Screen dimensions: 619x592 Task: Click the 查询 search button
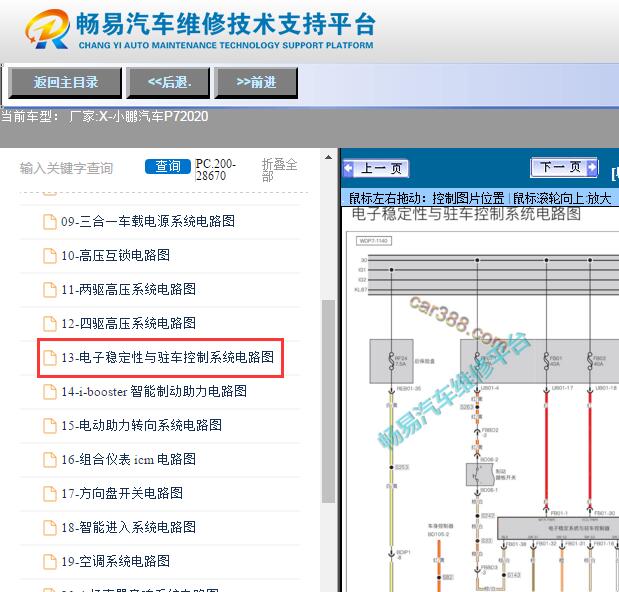(x=168, y=167)
